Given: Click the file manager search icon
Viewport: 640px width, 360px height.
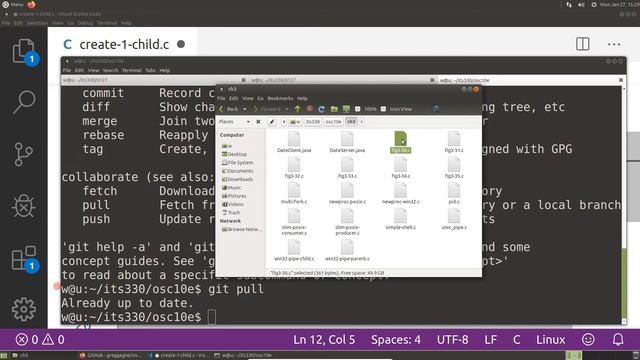Looking at the screenshot, I should 436,109.
